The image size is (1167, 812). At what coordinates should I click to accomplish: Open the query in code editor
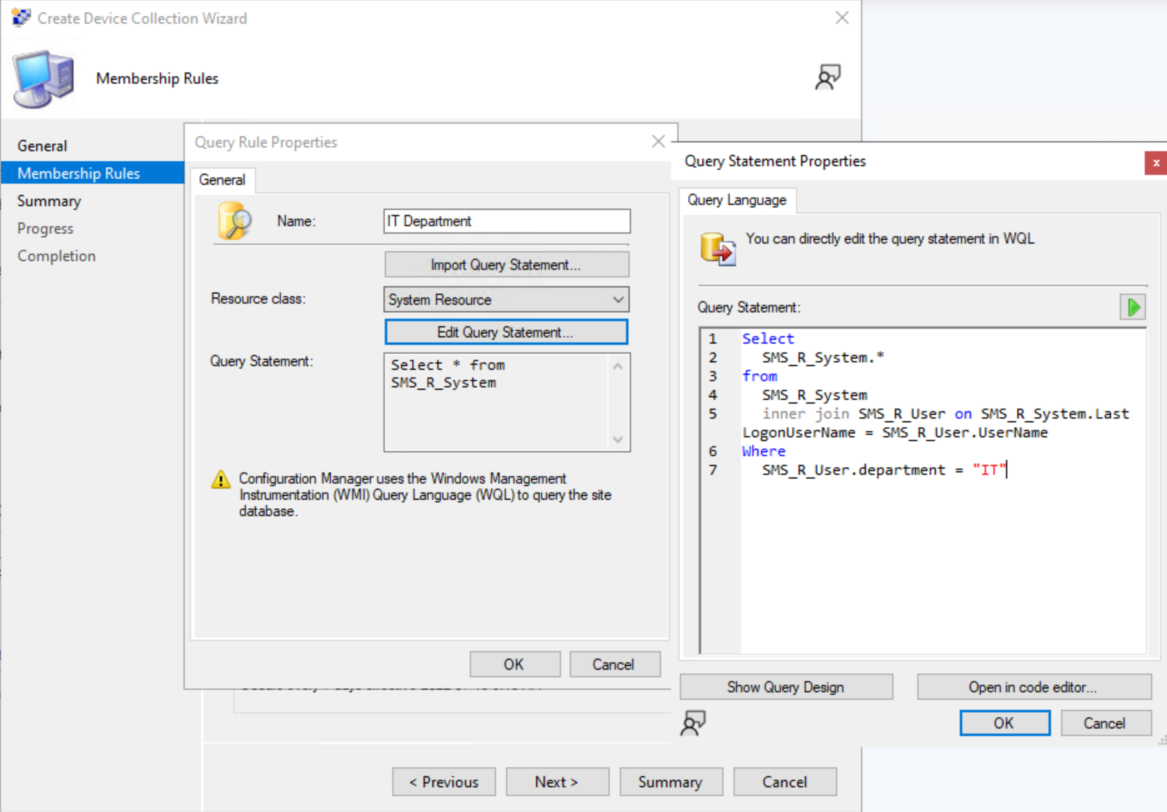pos(1033,686)
